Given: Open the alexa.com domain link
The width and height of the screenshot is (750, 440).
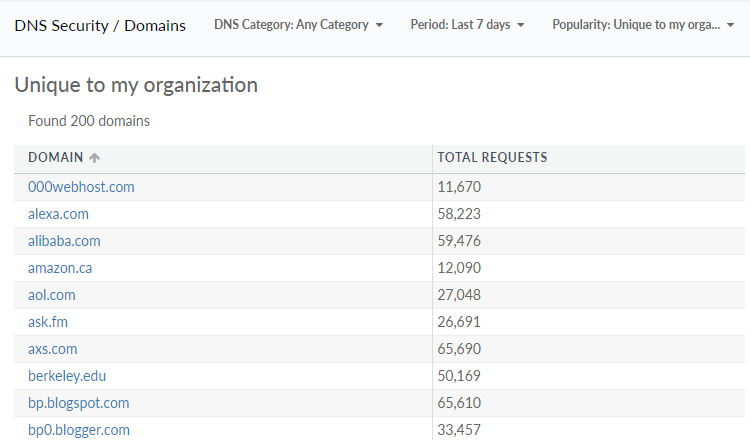Looking at the screenshot, I should coord(58,214).
